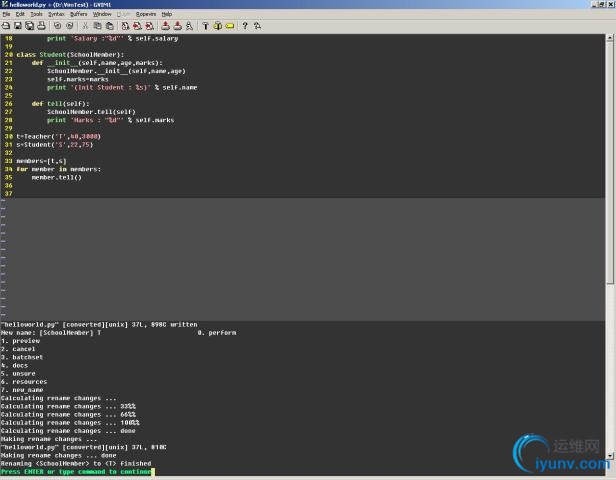The height and width of the screenshot is (480, 616).
Task: Open the Syntax menu
Action: [56, 14]
